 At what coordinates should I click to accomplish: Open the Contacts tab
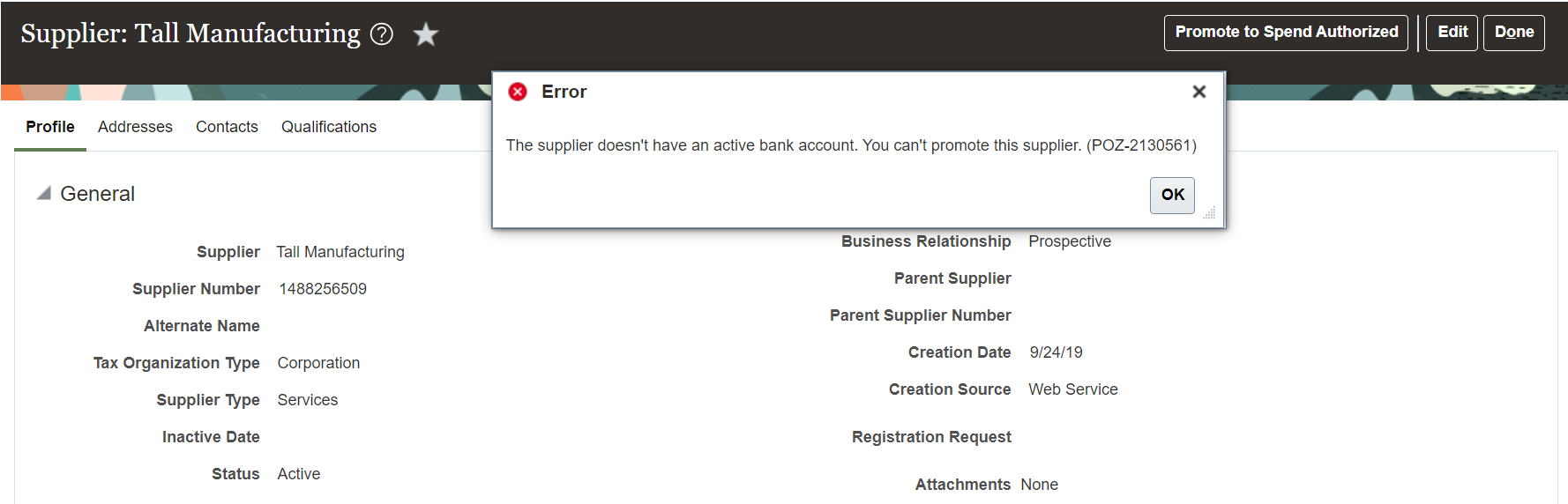(227, 127)
